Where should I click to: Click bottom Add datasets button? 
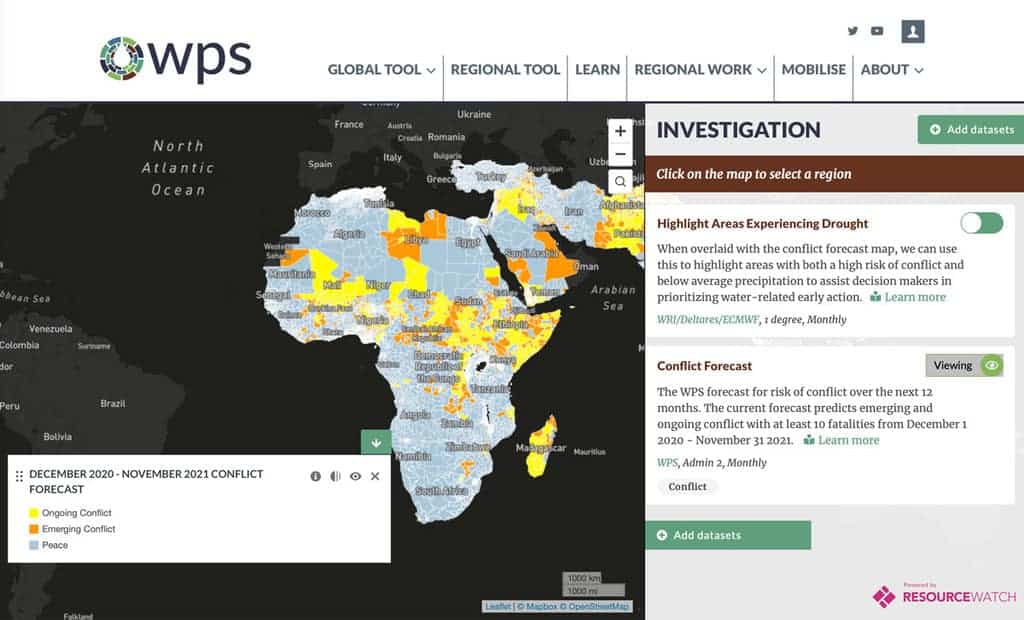[x=728, y=535]
